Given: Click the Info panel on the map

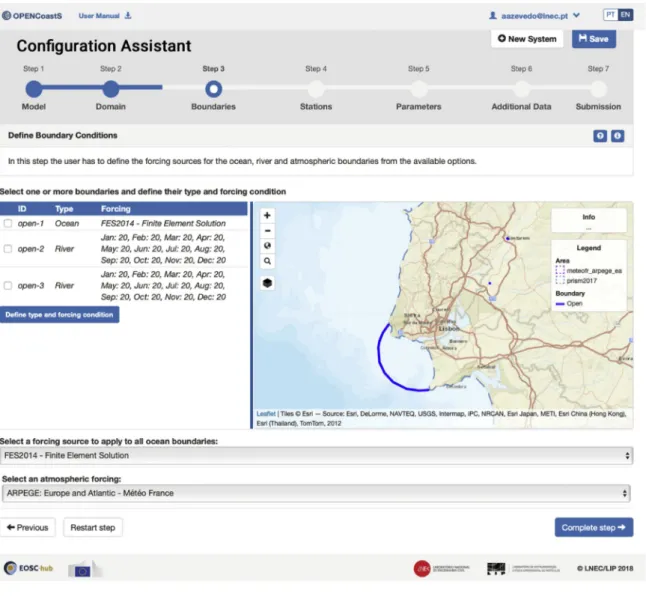Looking at the screenshot, I should click(x=589, y=221).
